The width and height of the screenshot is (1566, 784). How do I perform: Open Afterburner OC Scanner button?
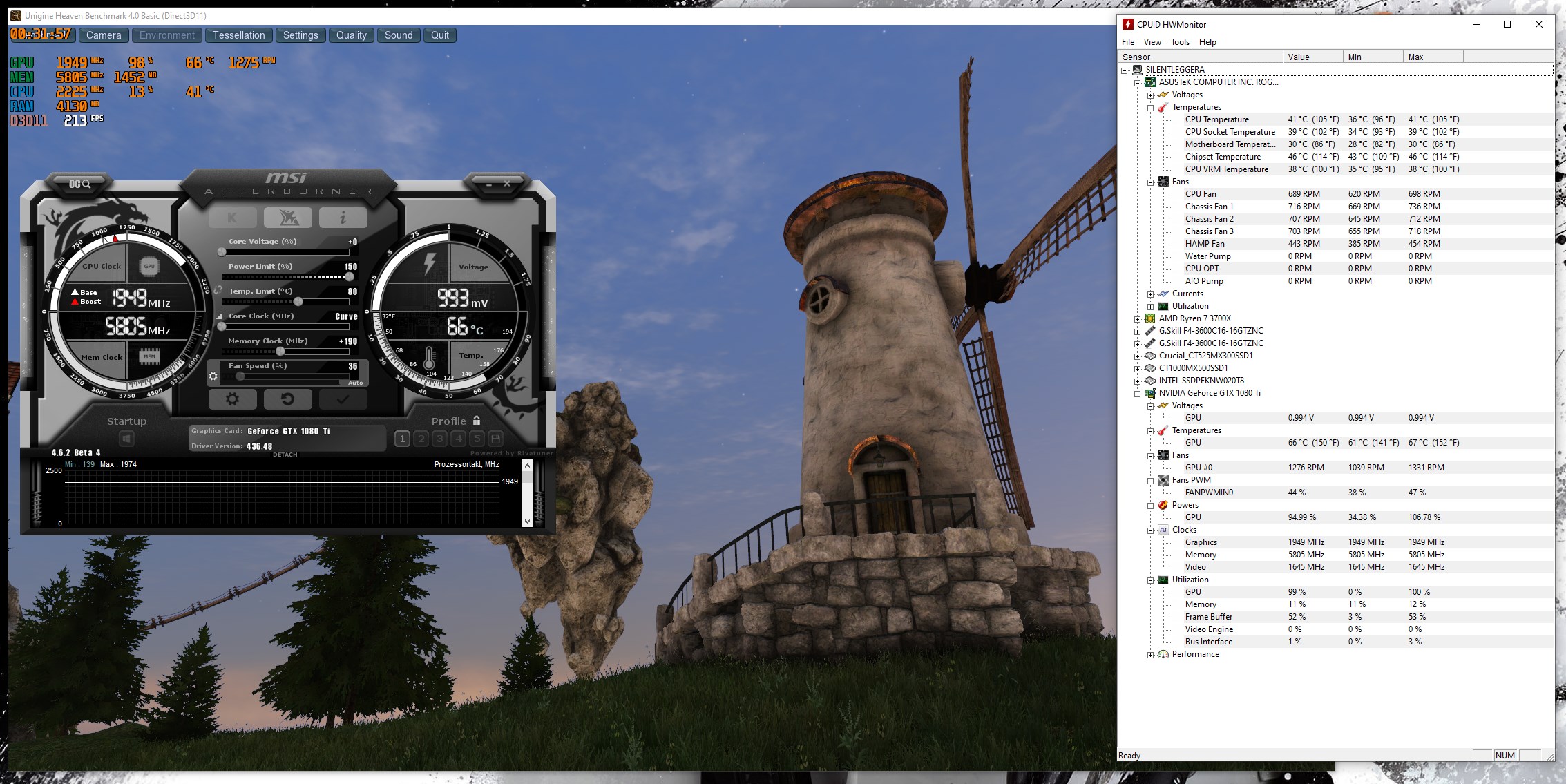coord(79,184)
